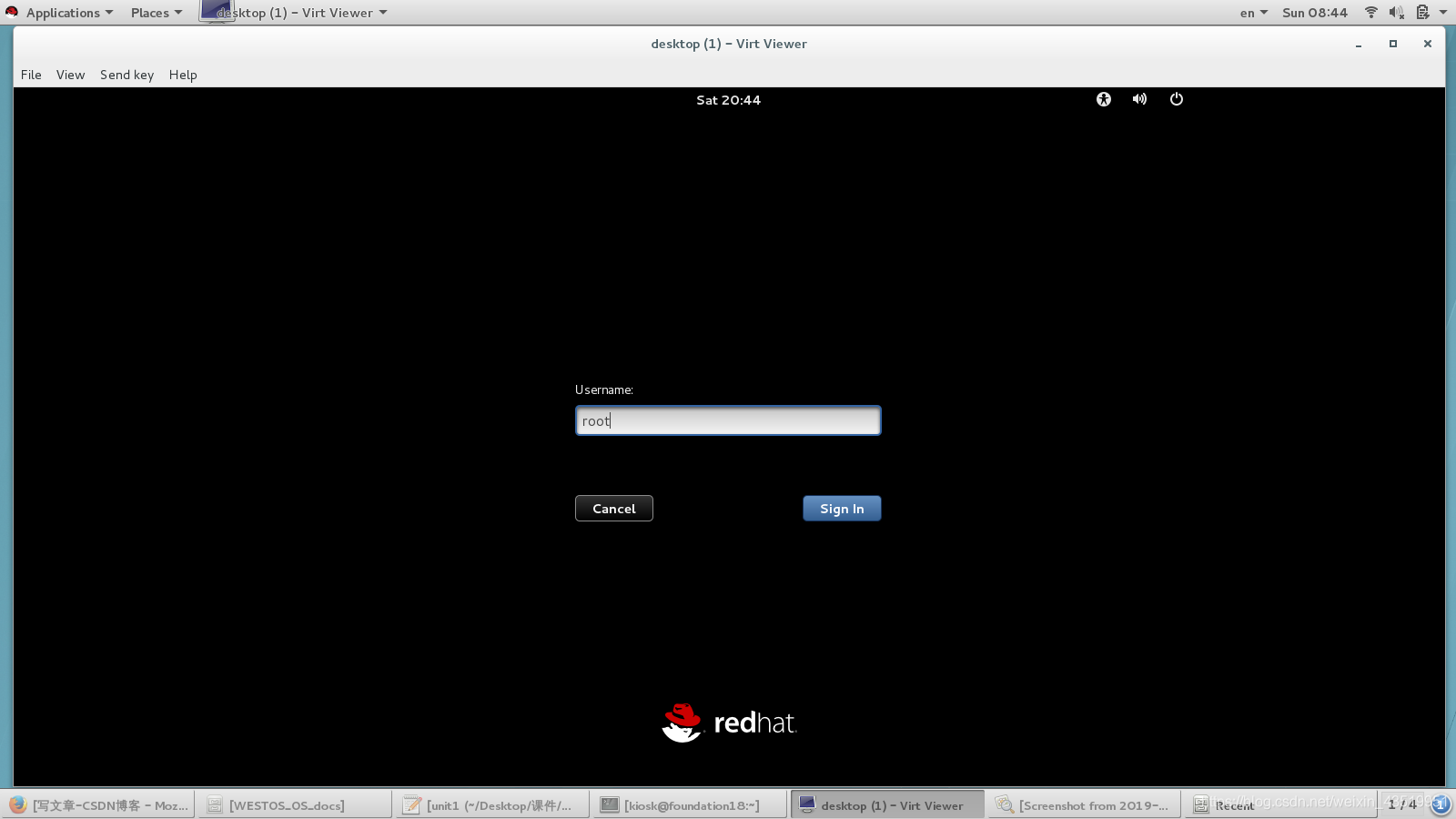Open the en input language dropdown

coord(1254,13)
